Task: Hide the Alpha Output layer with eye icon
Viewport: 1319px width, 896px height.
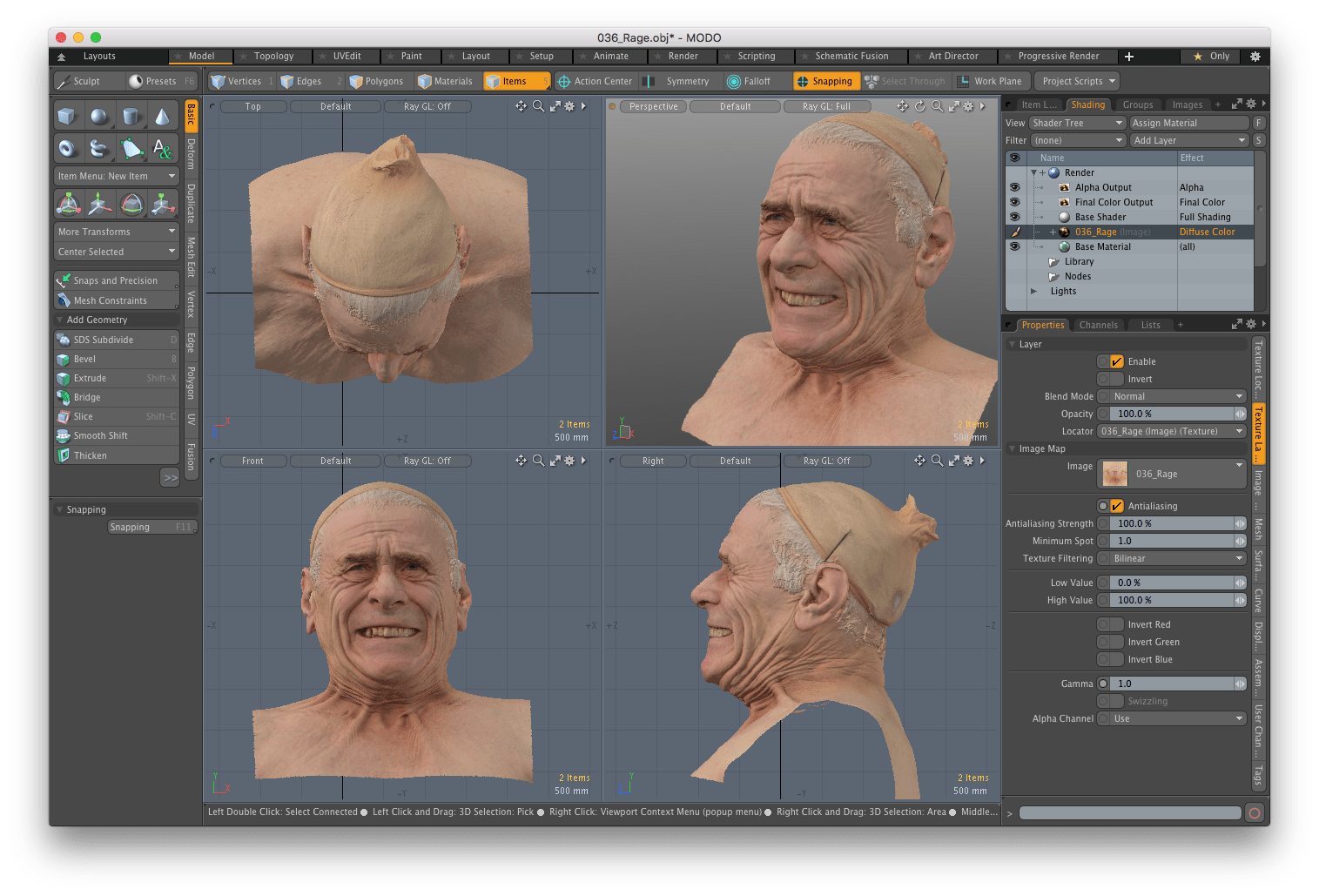Action: click(x=1014, y=187)
